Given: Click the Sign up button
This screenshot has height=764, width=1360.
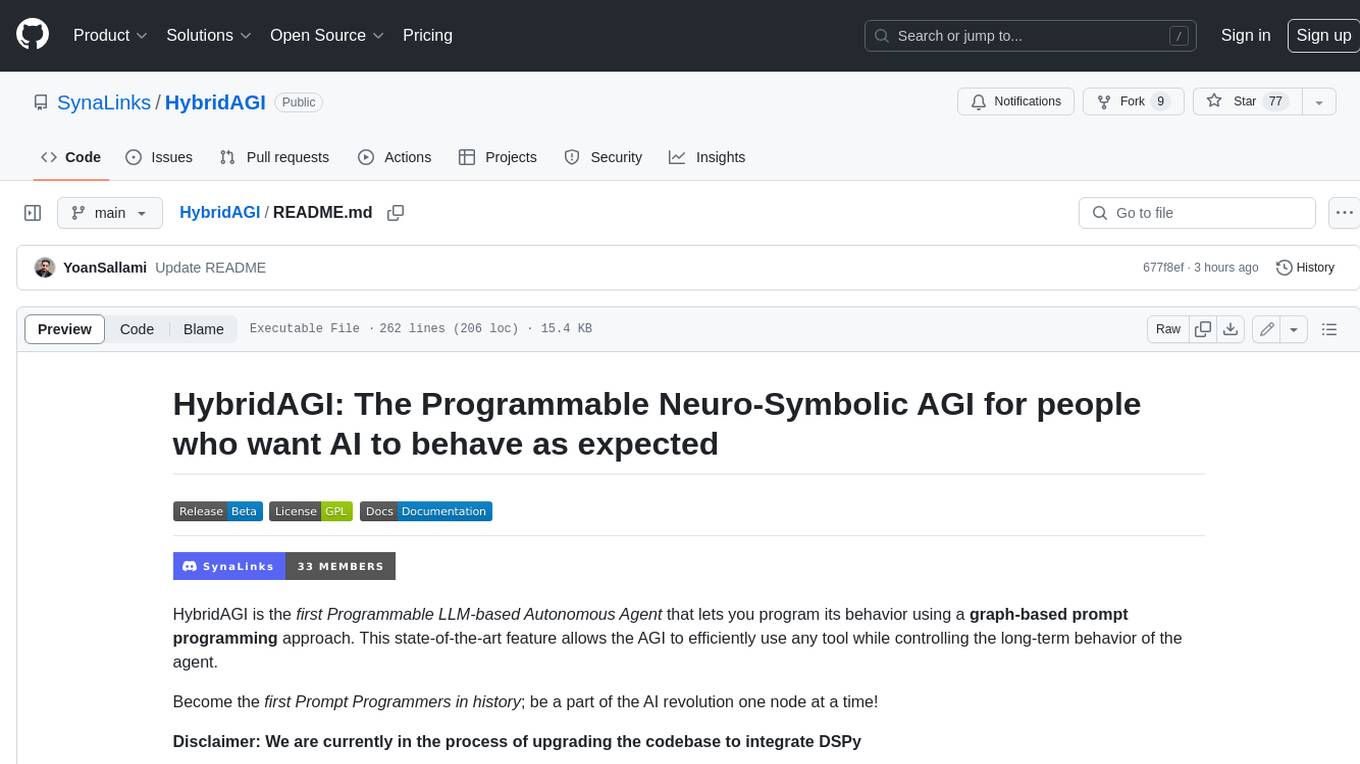Looking at the screenshot, I should [1323, 35].
